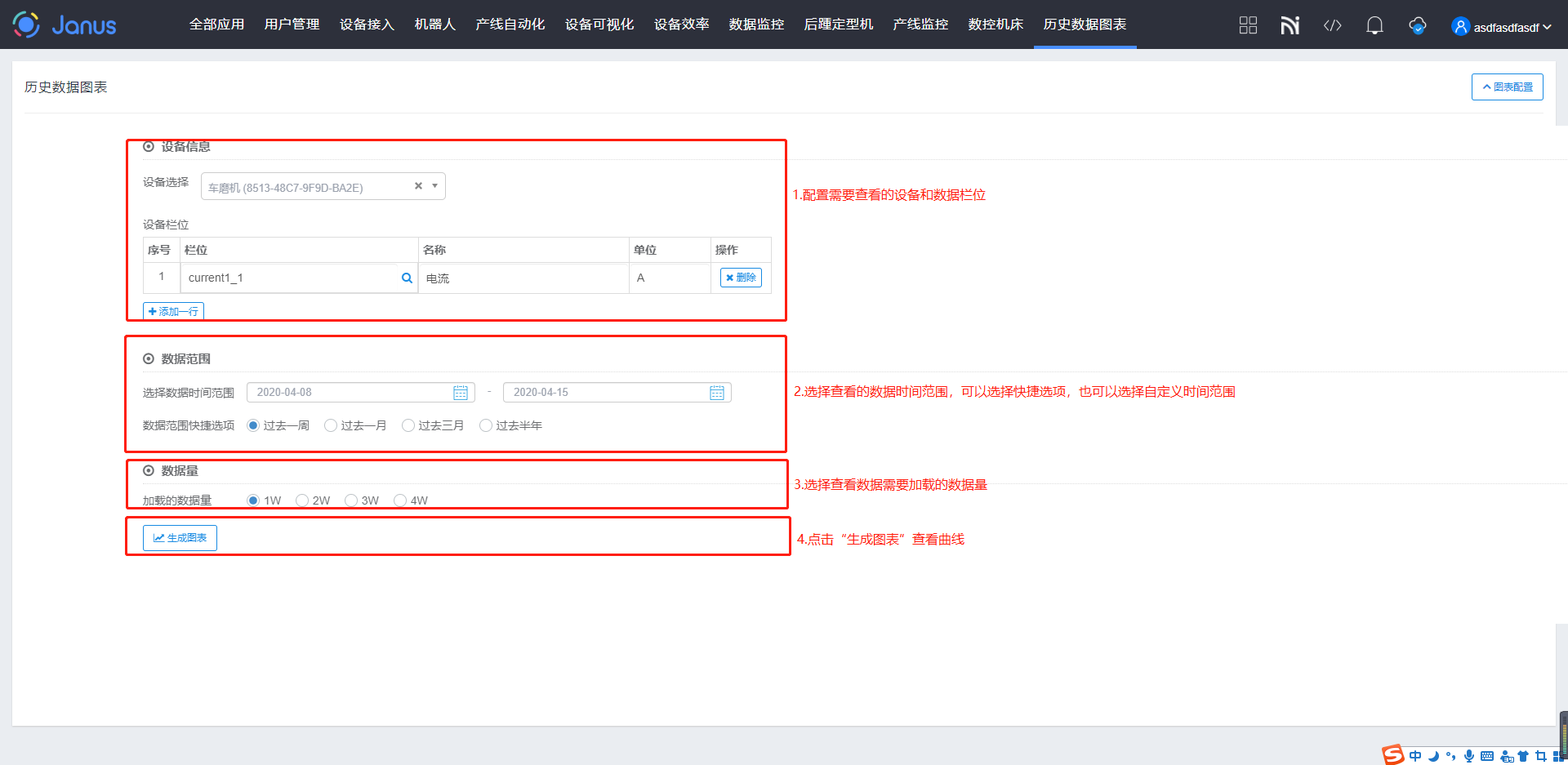Choose 1W data amount
Image resolution: width=1568 pixels, height=765 pixels.
[x=253, y=500]
